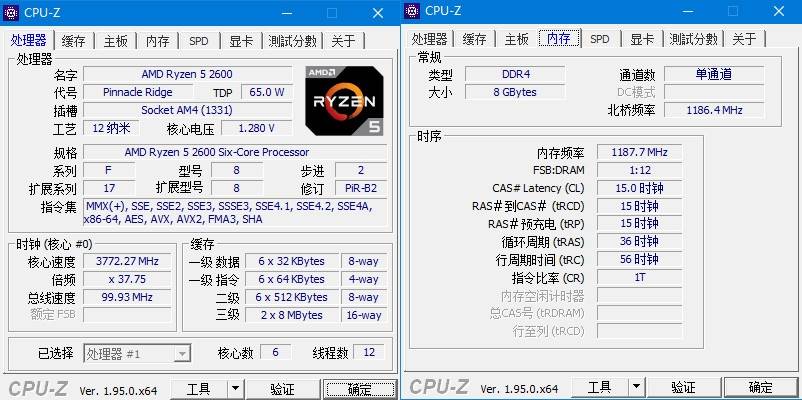Screen dimensions: 802x400
Task: Click the 99.93 MHz bus speed value
Action: coord(127,297)
